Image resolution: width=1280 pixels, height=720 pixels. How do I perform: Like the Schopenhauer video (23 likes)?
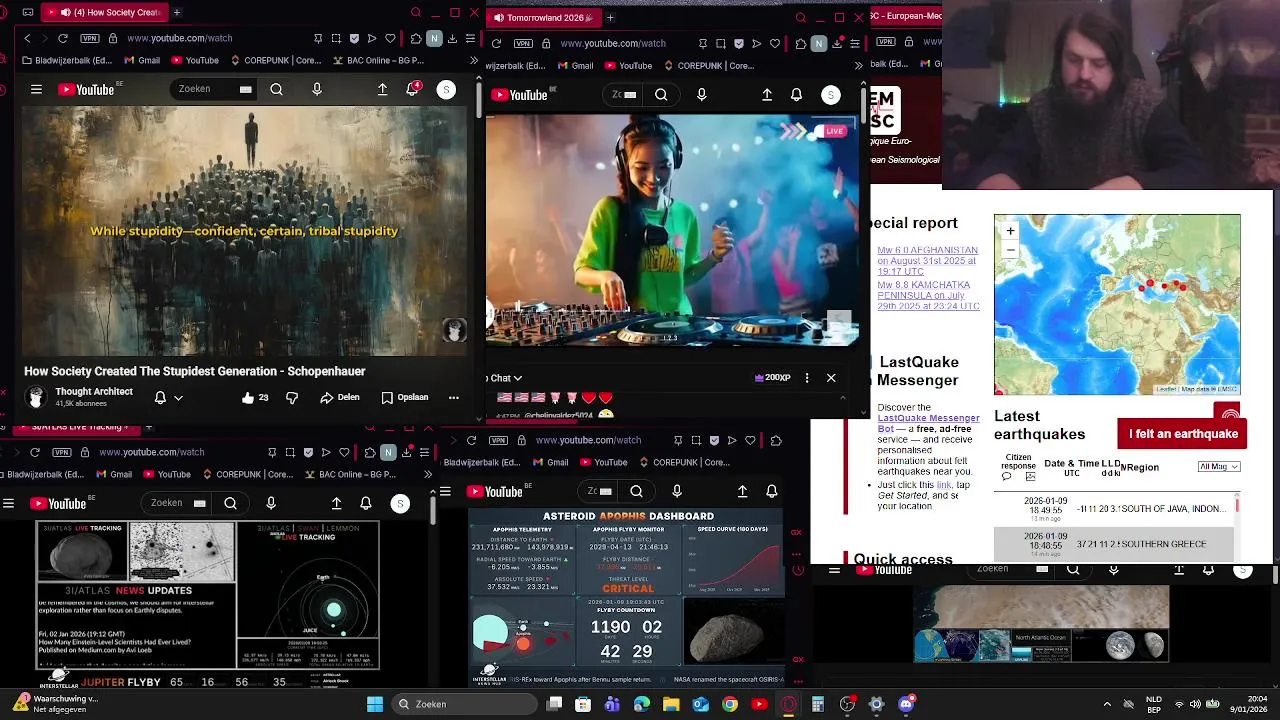tap(255, 397)
